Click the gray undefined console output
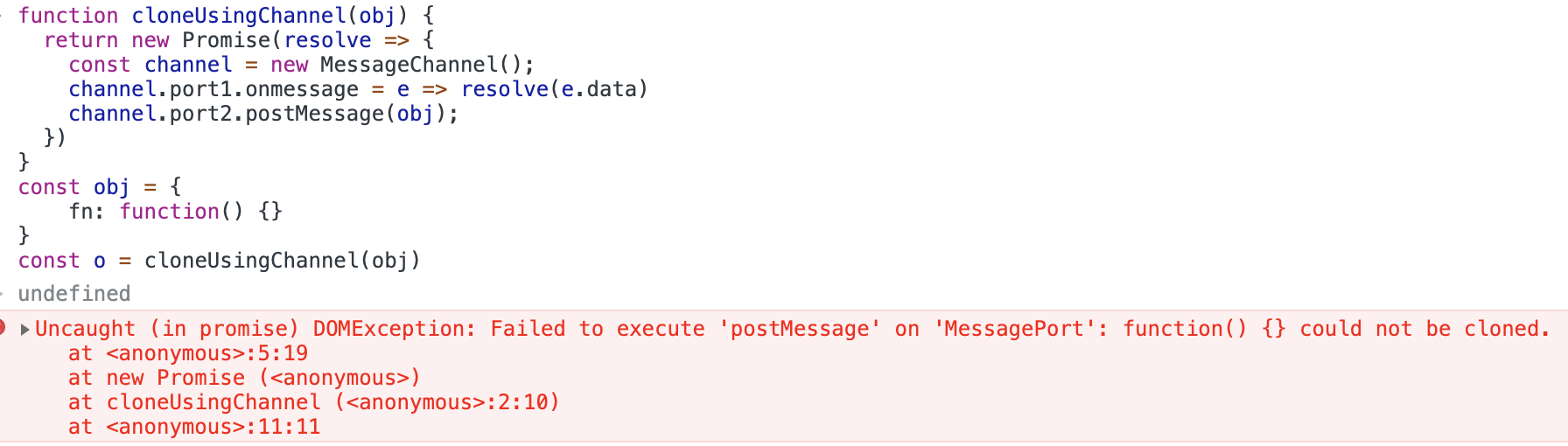 (74, 294)
